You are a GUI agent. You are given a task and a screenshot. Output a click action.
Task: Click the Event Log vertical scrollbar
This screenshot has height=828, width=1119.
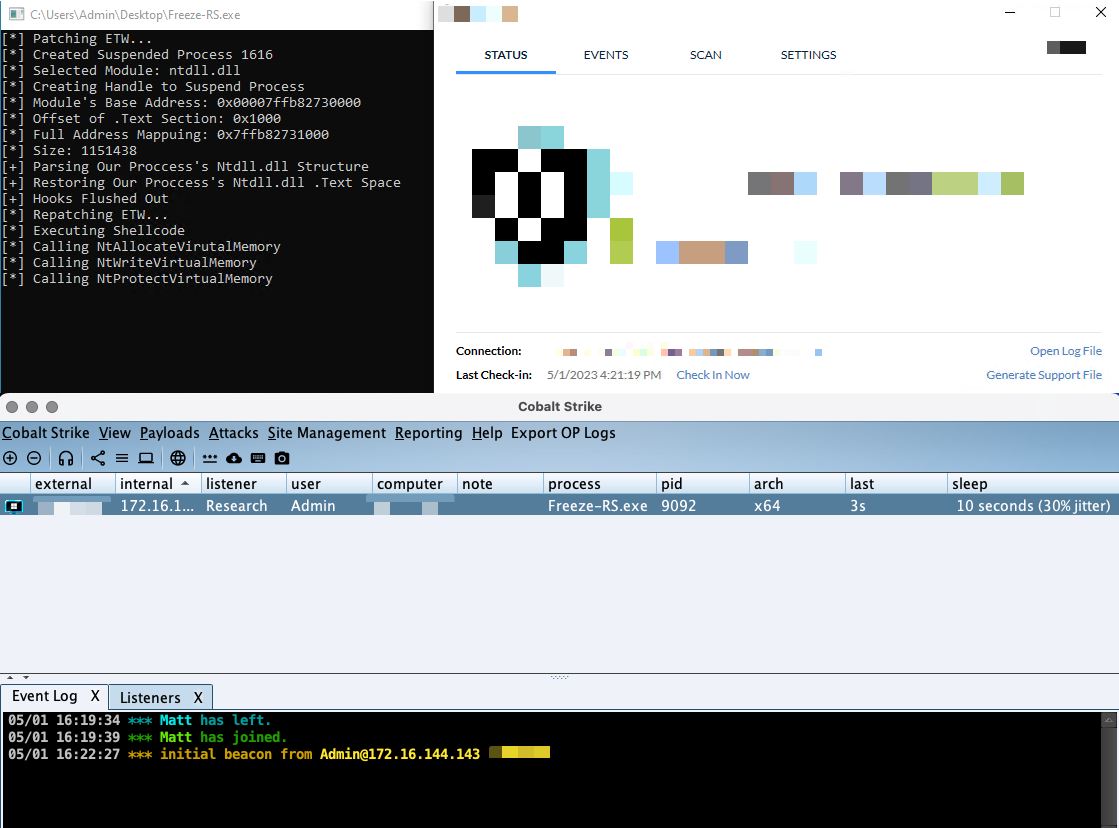coord(1108,769)
